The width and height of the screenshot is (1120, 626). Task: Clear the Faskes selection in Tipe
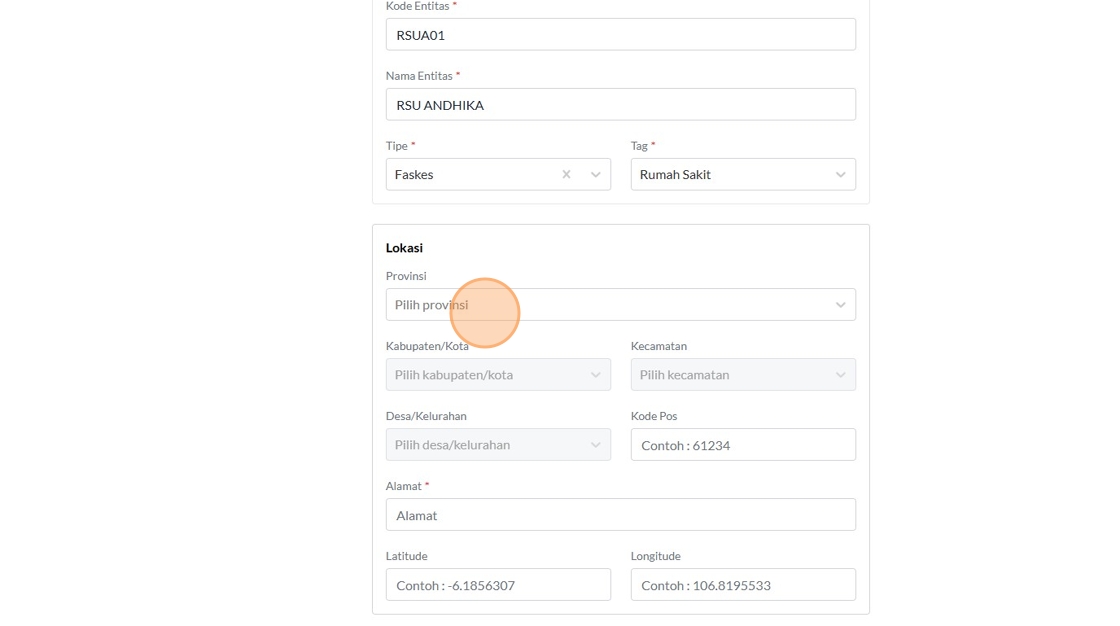click(566, 174)
